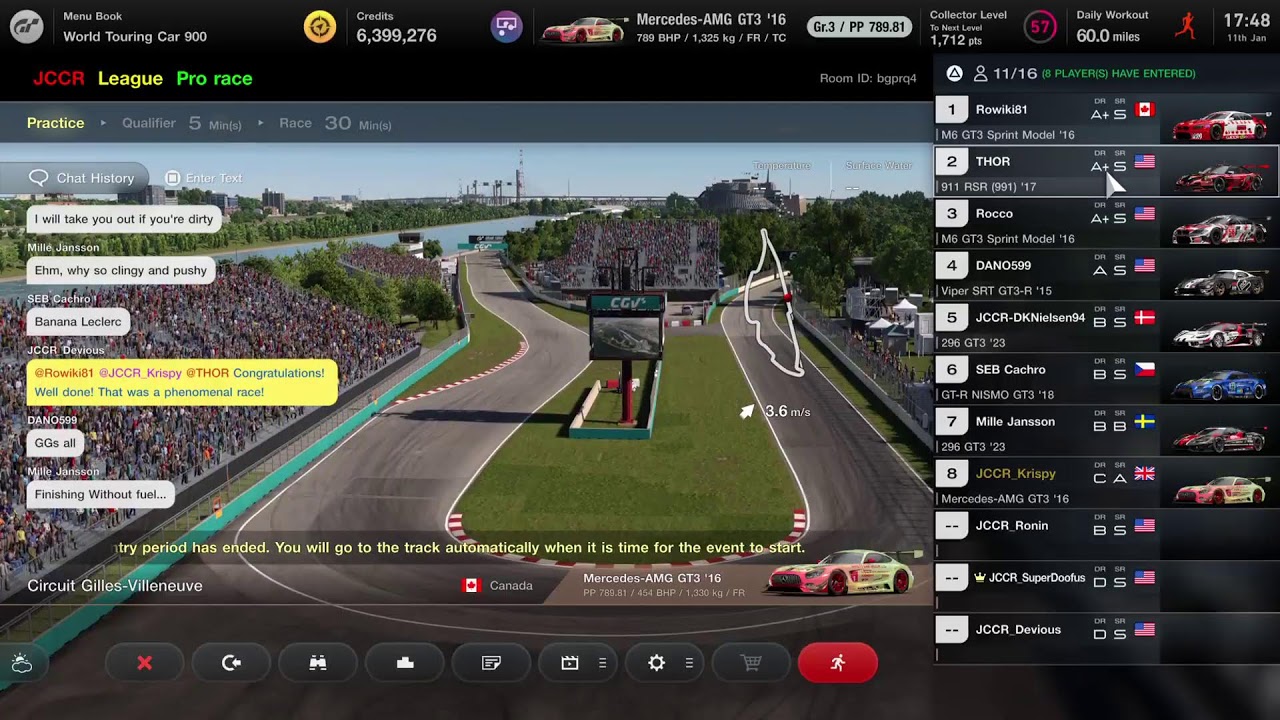Select the Practice session tab
1280x720 pixels.
(x=56, y=123)
